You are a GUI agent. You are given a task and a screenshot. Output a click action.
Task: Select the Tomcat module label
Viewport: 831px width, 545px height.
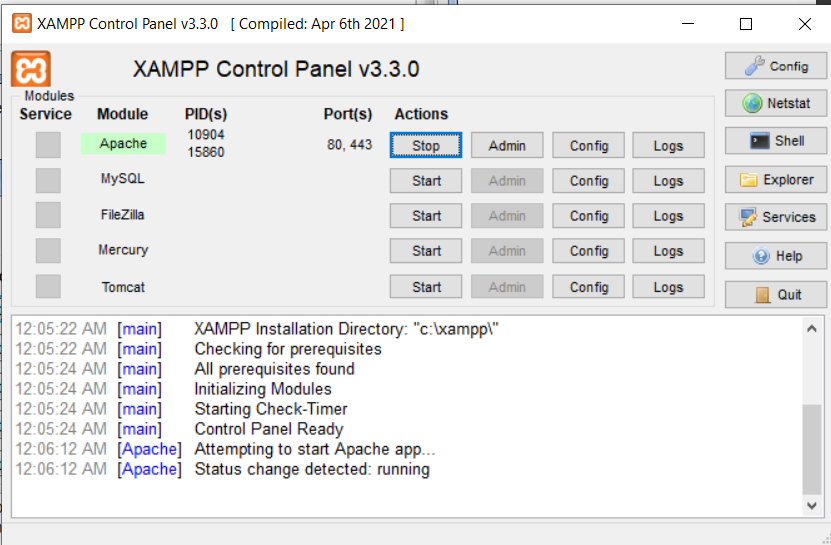pyautogui.click(x=123, y=287)
